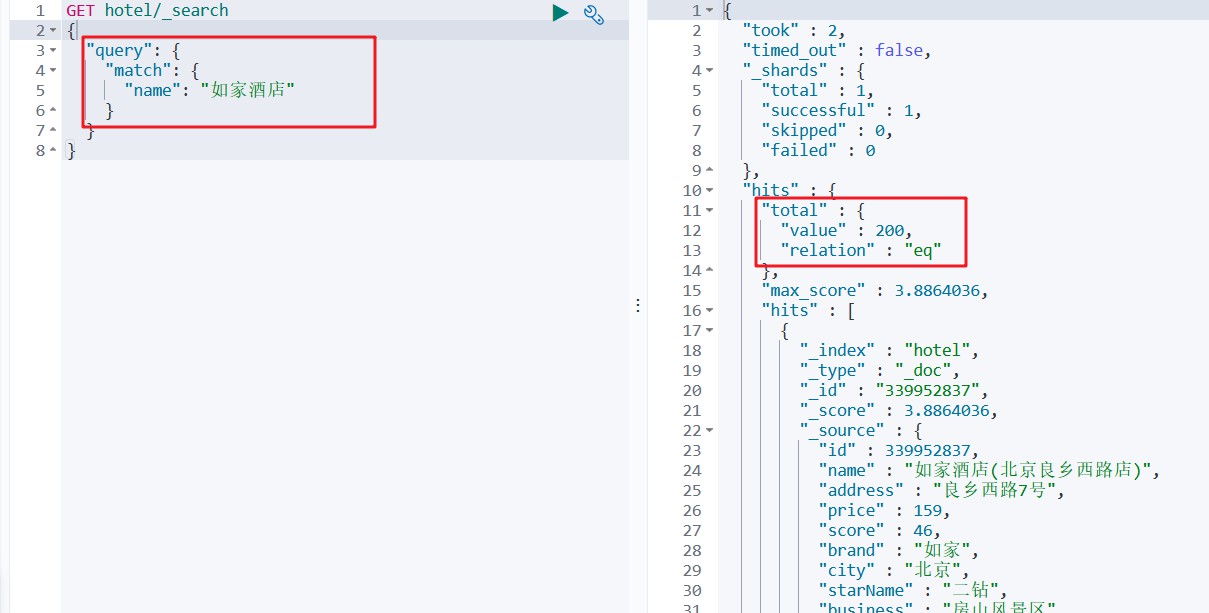1209x613 pixels.
Task: Fold the "total" object in the response
Action: point(709,210)
